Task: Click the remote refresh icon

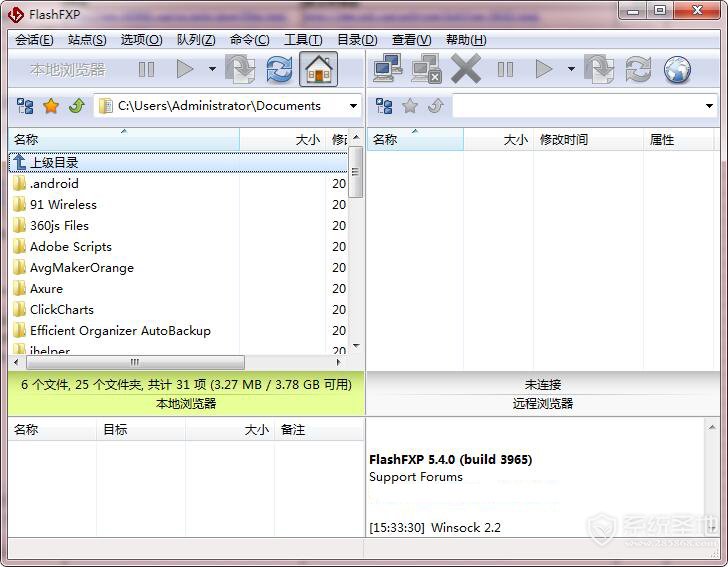Action: (638, 69)
